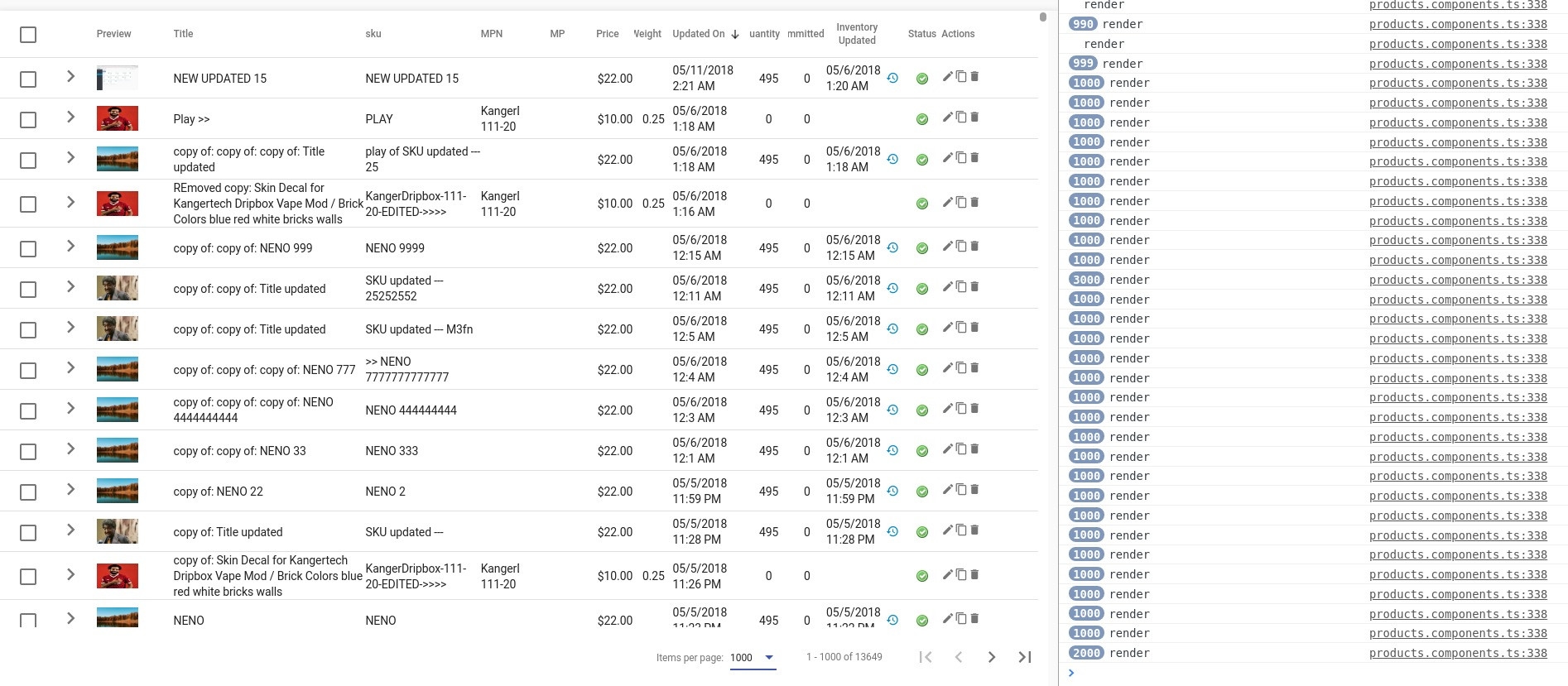Copy the NENO 2 product
Viewport: 1568px width, 686px height.
(961, 489)
